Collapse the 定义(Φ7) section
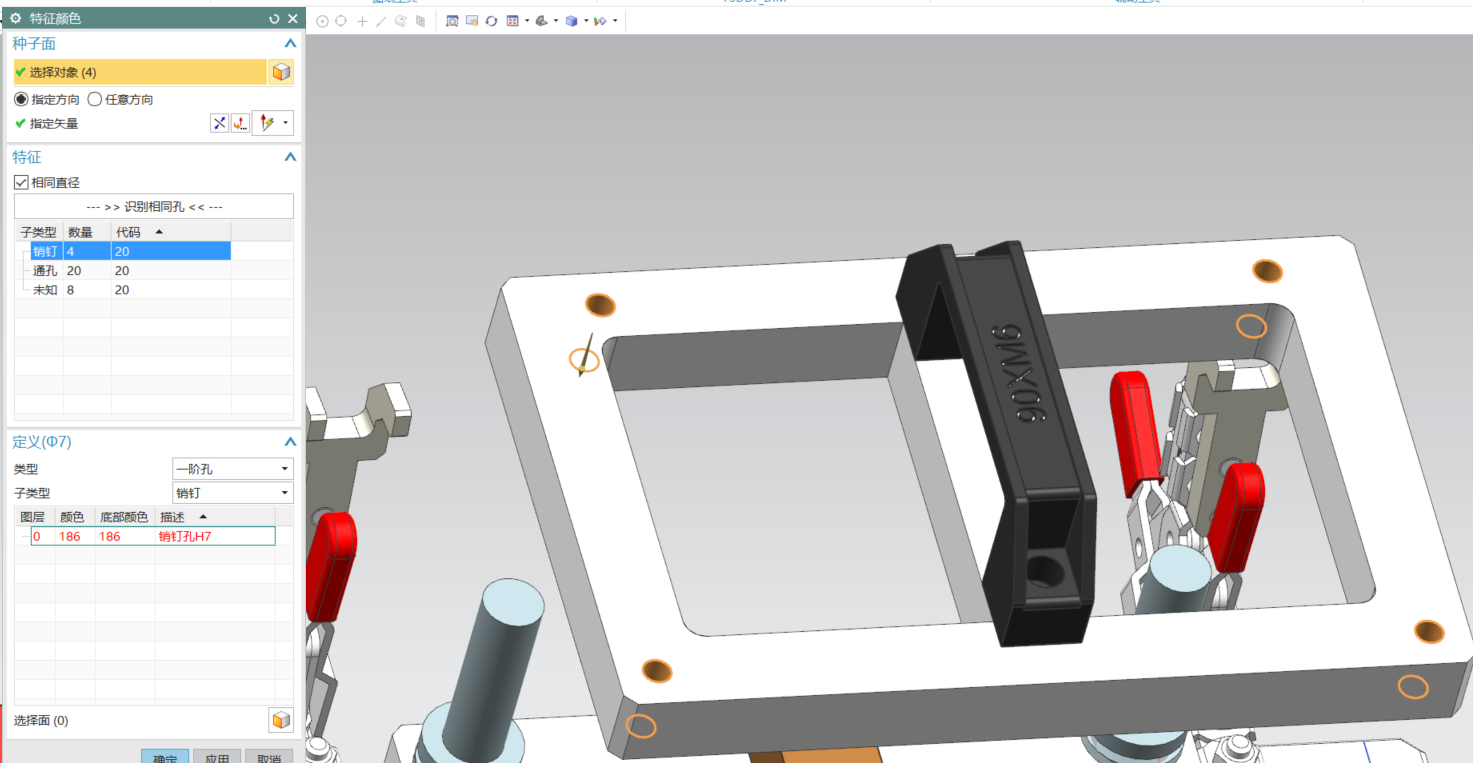The width and height of the screenshot is (1473, 763). [290, 442]
